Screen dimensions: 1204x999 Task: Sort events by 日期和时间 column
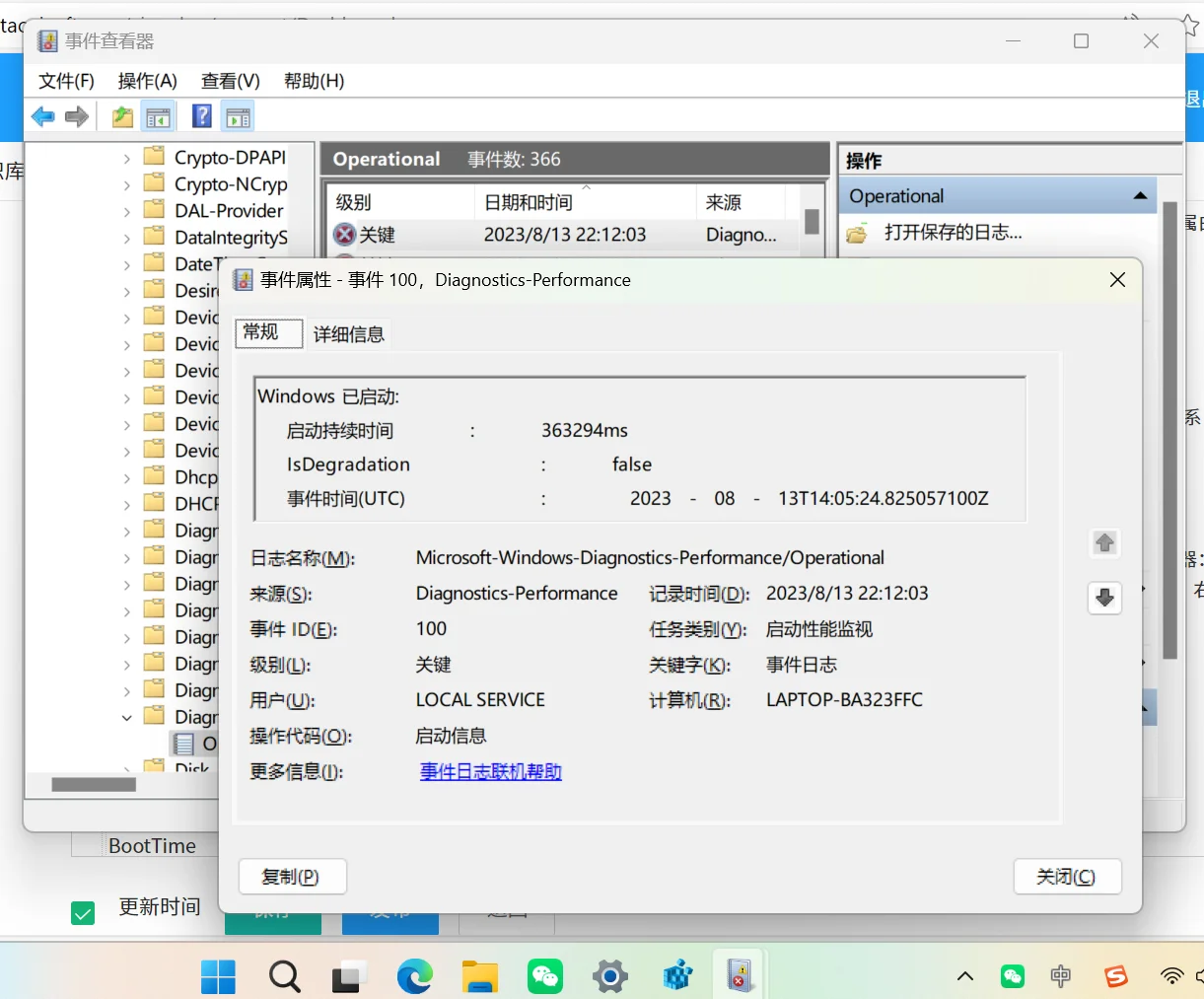[586, 202]
